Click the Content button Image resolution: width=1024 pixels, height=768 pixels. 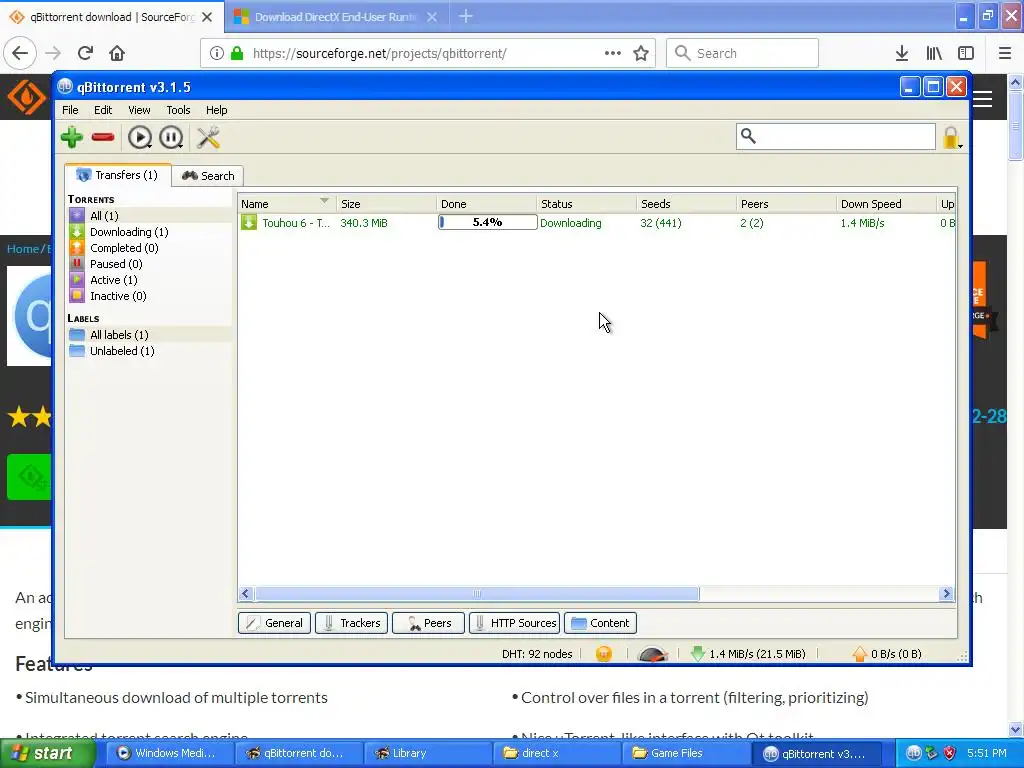pos(600,623)
